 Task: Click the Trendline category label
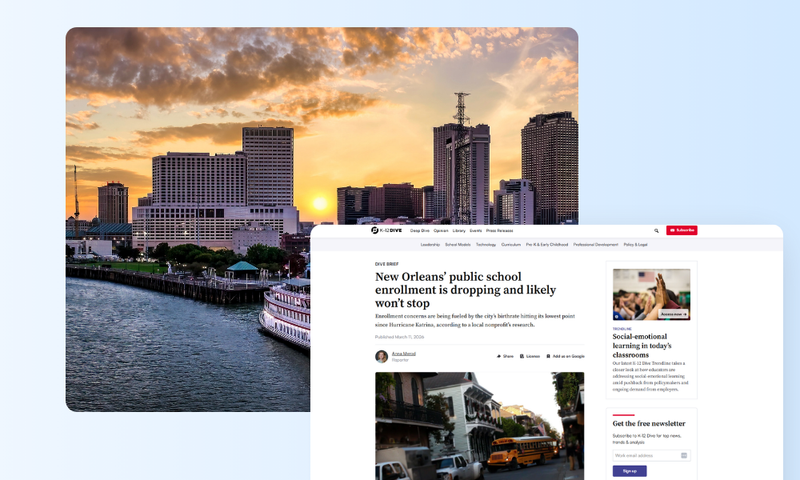622,329
